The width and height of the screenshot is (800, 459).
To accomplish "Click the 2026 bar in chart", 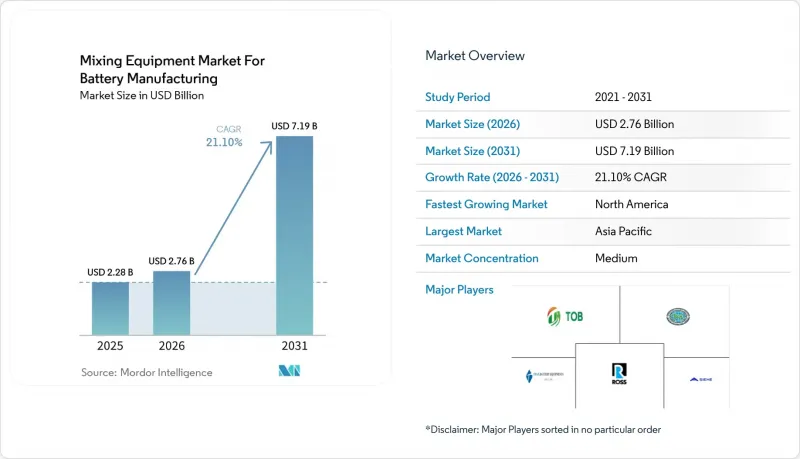I will (171, 303).
